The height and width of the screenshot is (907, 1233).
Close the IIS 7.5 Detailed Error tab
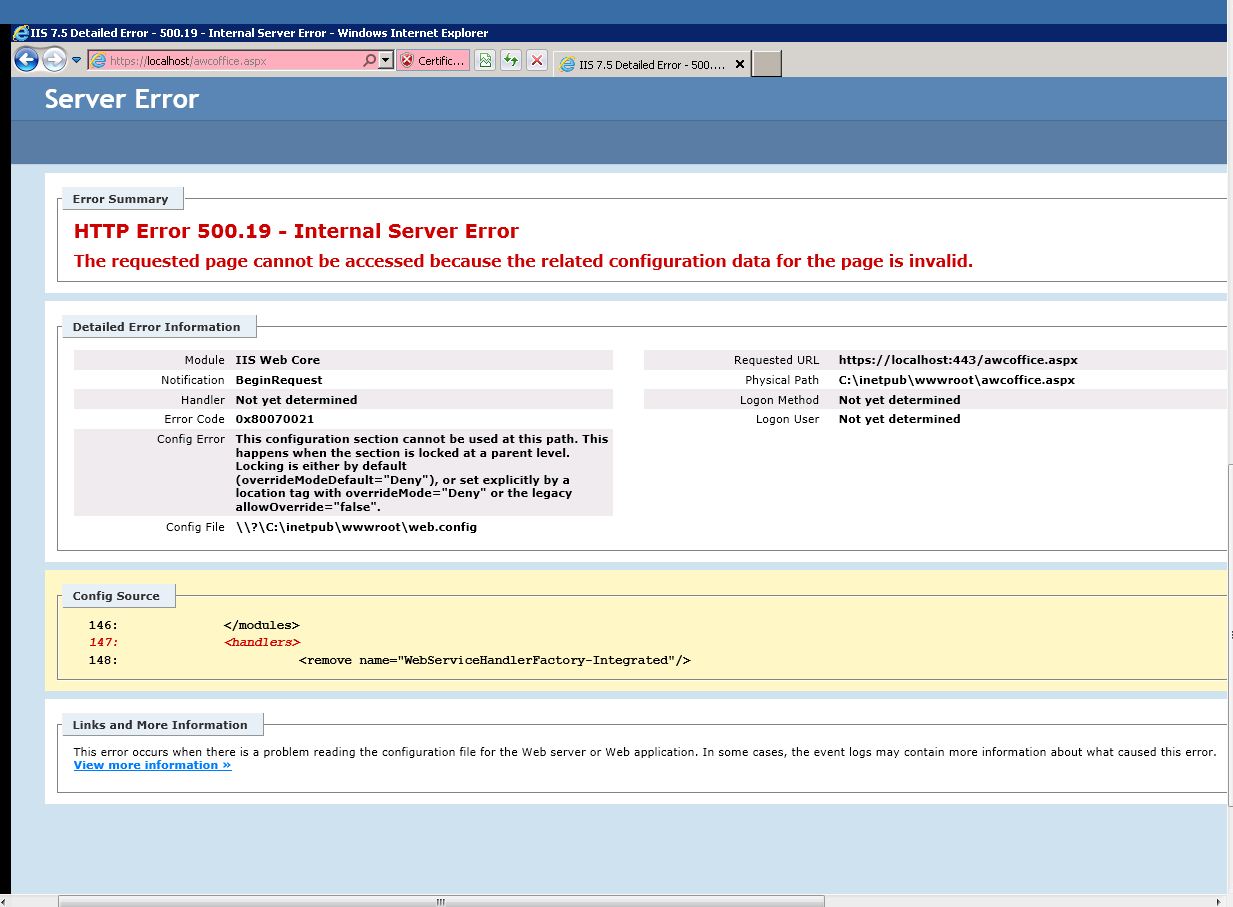(x=740, y=64)
